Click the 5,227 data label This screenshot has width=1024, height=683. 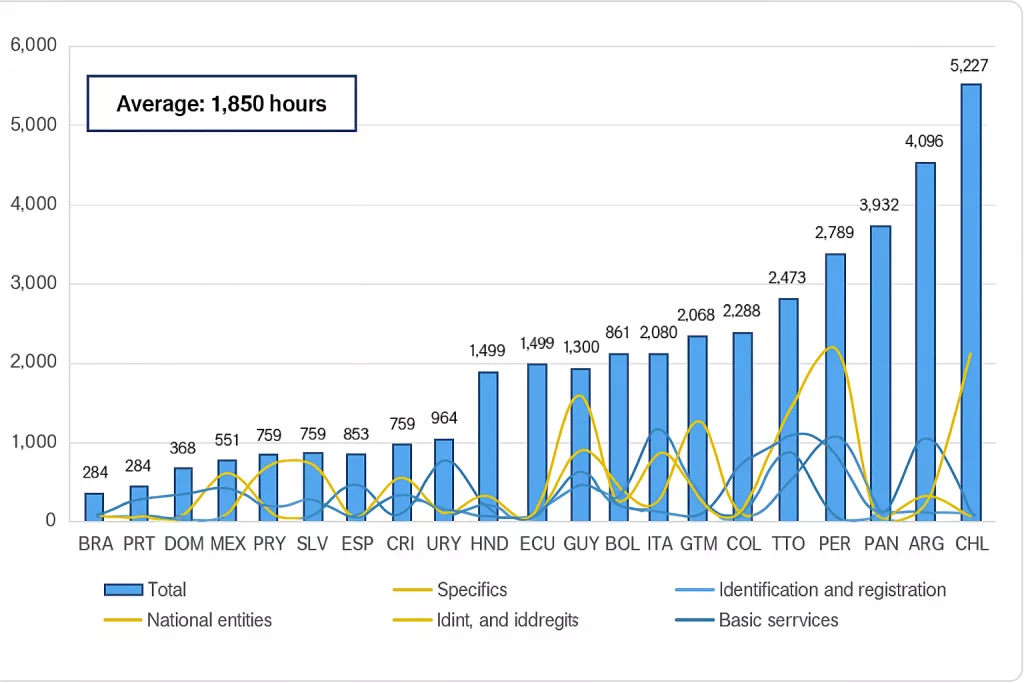point(970,67)
